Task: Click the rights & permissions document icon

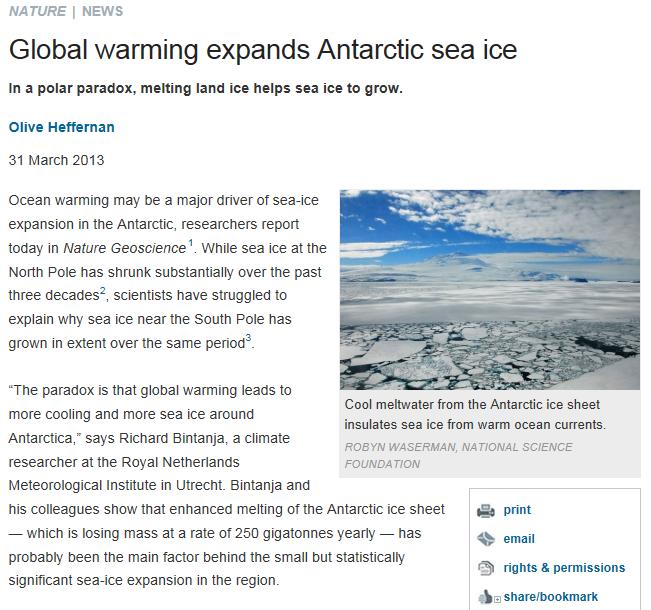Action: coord(486,568)
